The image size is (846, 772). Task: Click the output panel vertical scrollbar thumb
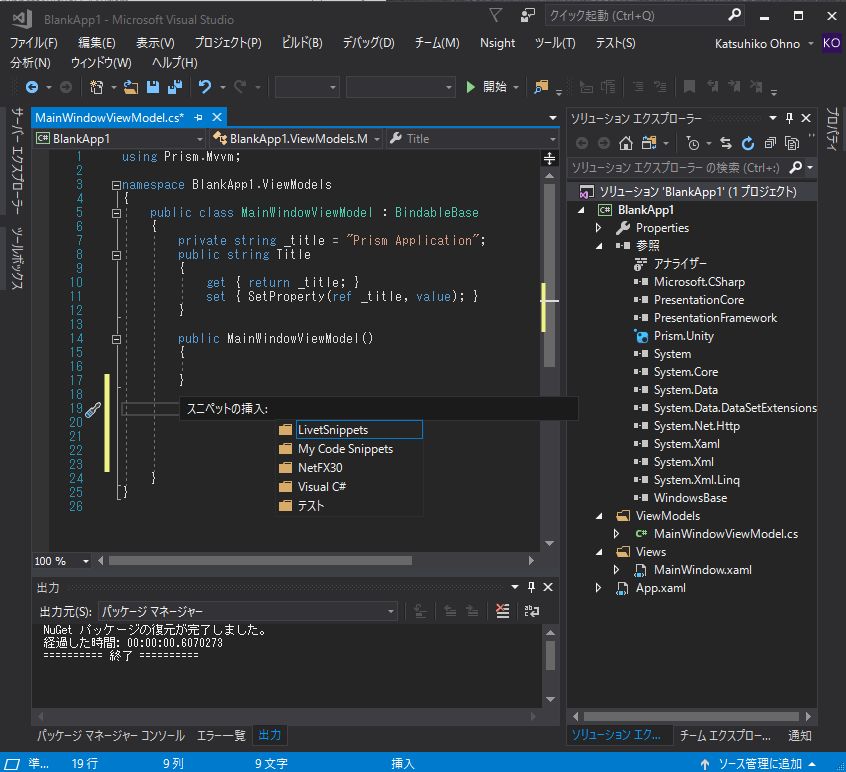(550, 655)
